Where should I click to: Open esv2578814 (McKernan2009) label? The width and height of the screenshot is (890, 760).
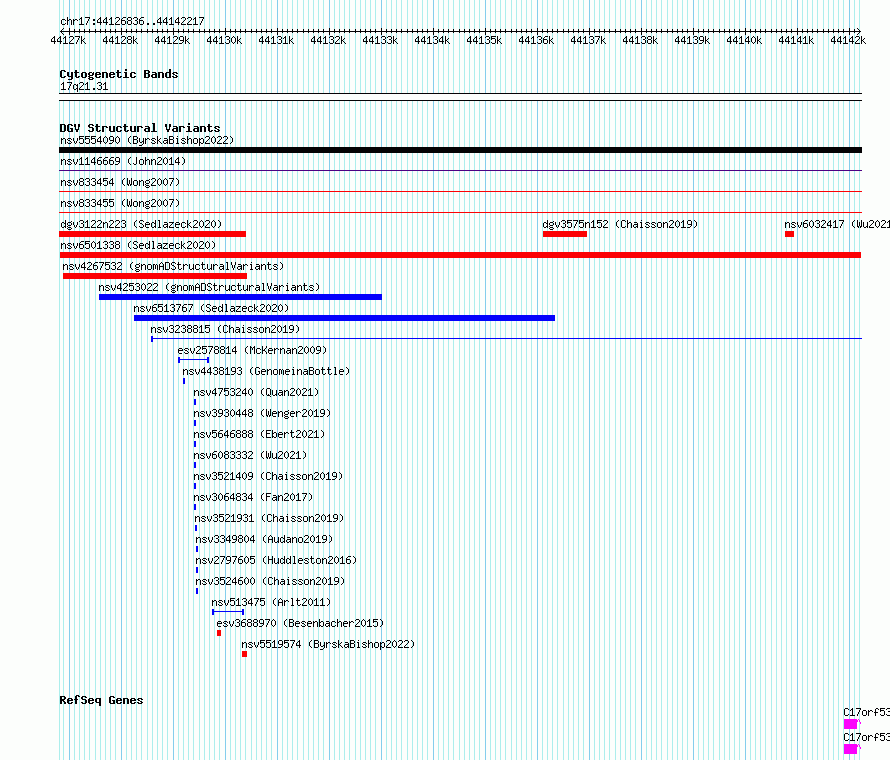[x=252, y=350]
